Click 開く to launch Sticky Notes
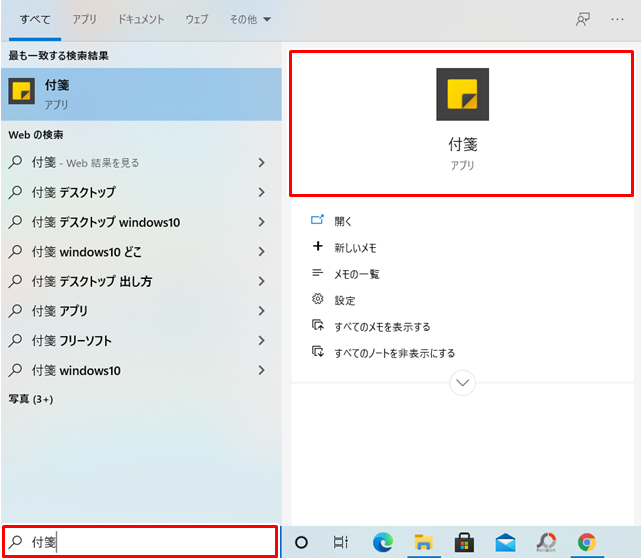Screen dimensions: 641x560 pyautogui.click(x=343, y=221)
